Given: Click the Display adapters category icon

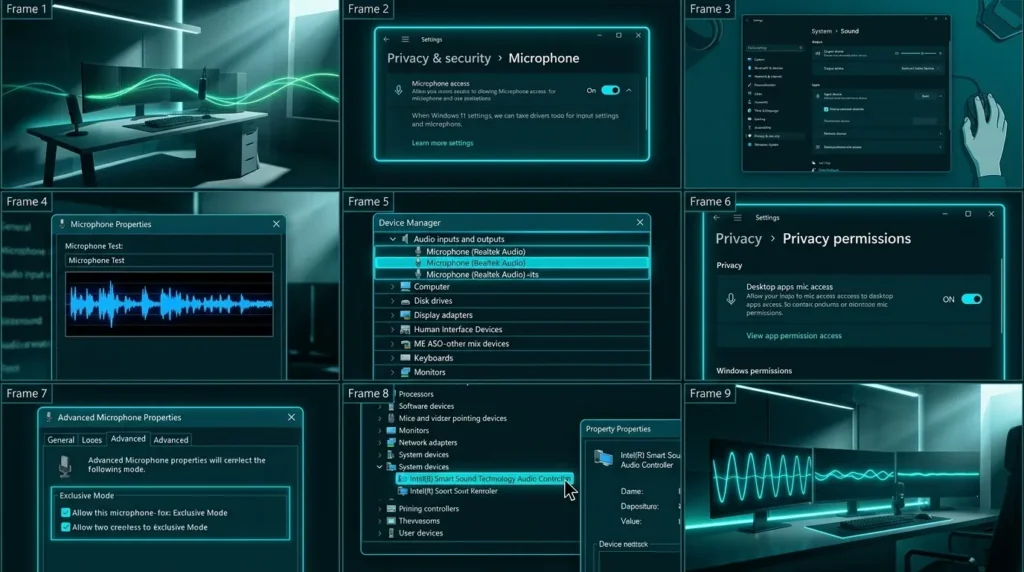Looking at the screenshot, I should (406, 315).
